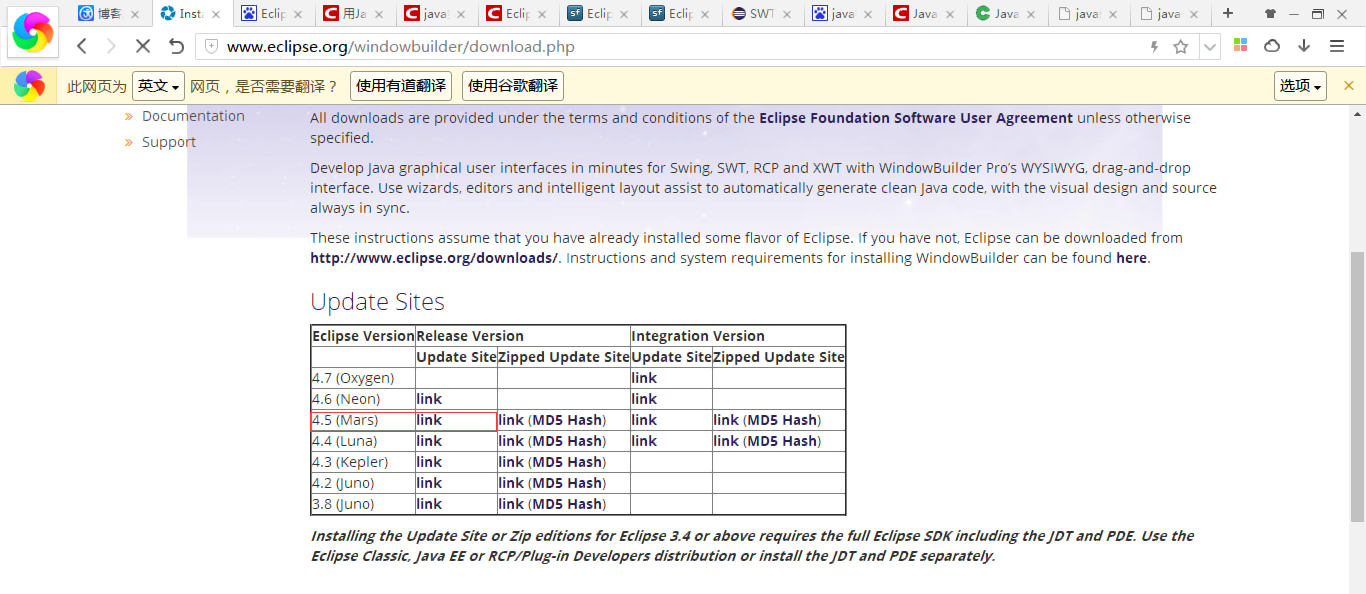Open Oxygen 4.7 integration update site link
Screen dimensions: 1366x594
pyautogui.click(x=644, y=378)
